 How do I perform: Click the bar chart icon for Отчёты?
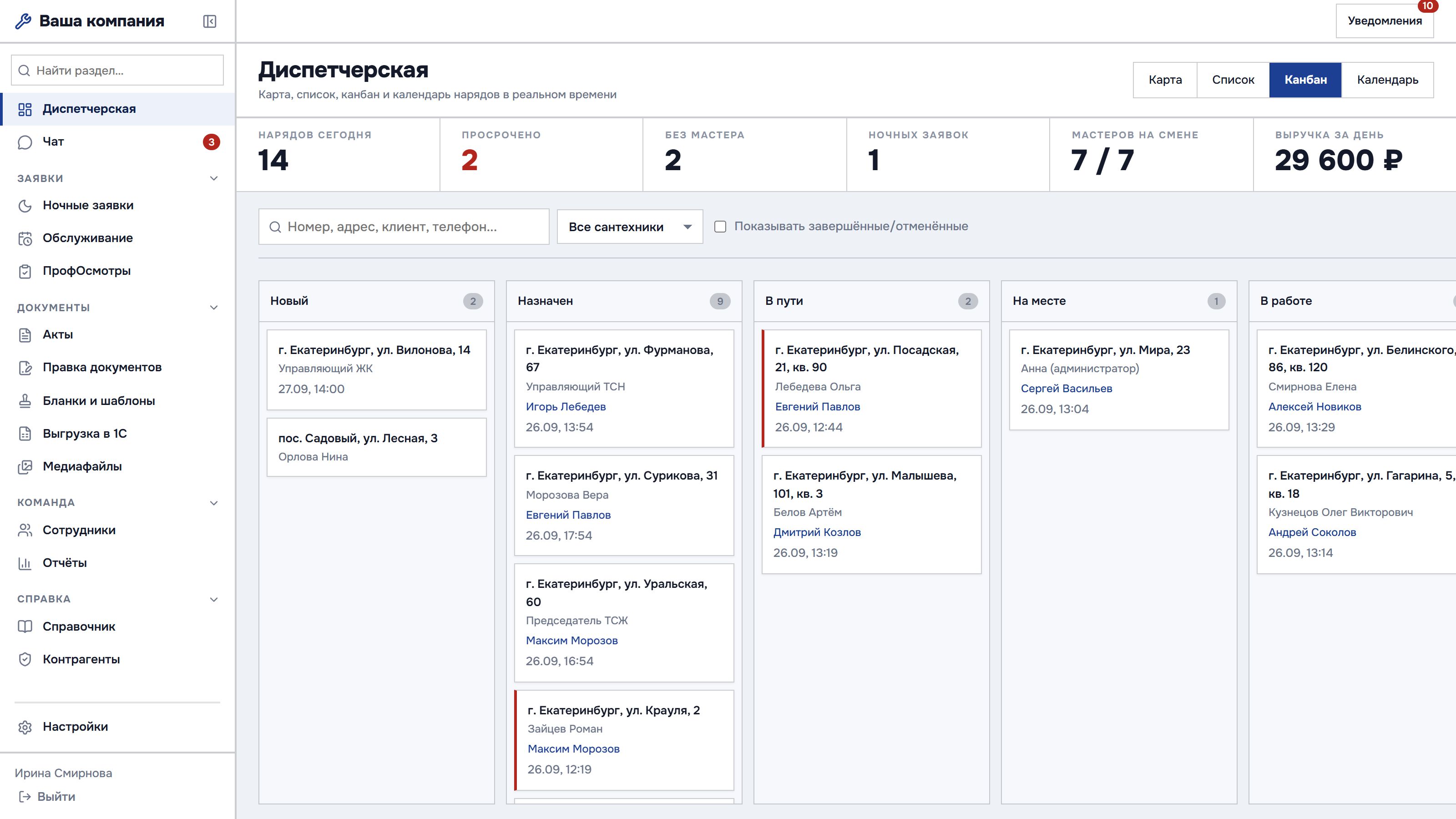25,563
